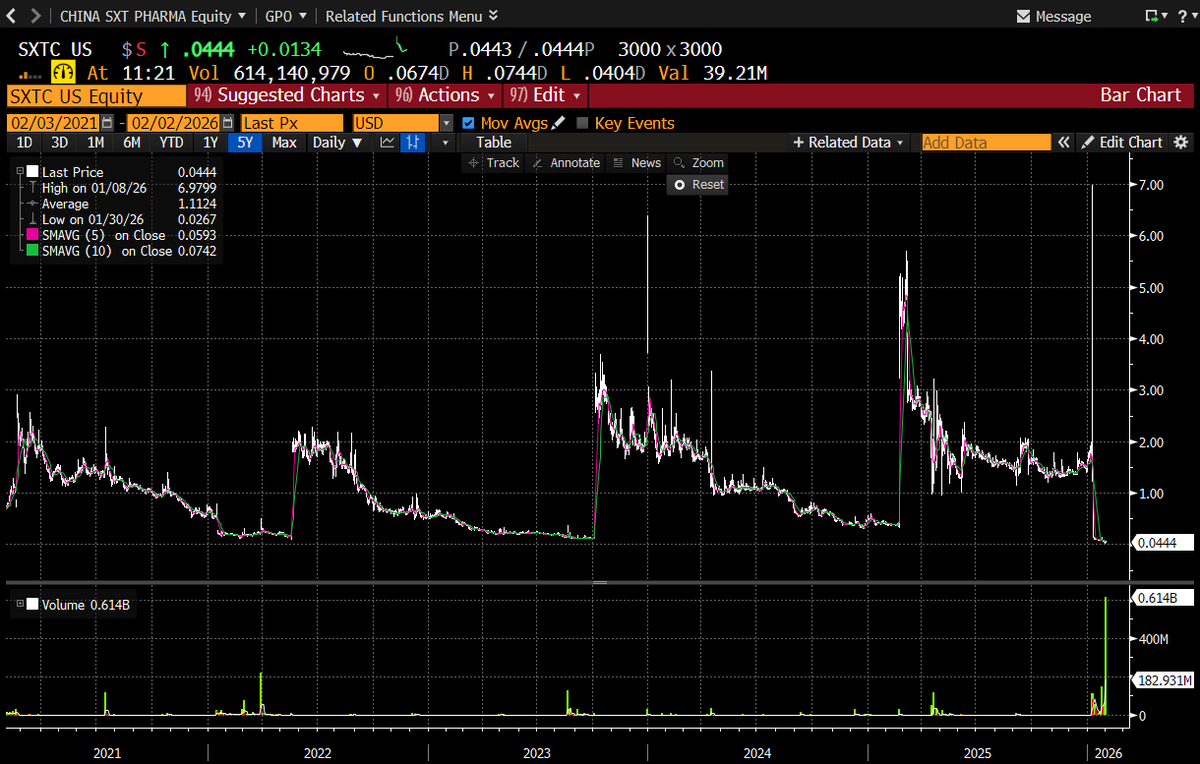Reset the chart zoom
Screen dimensions: 1200x764
tap(699, 184)
